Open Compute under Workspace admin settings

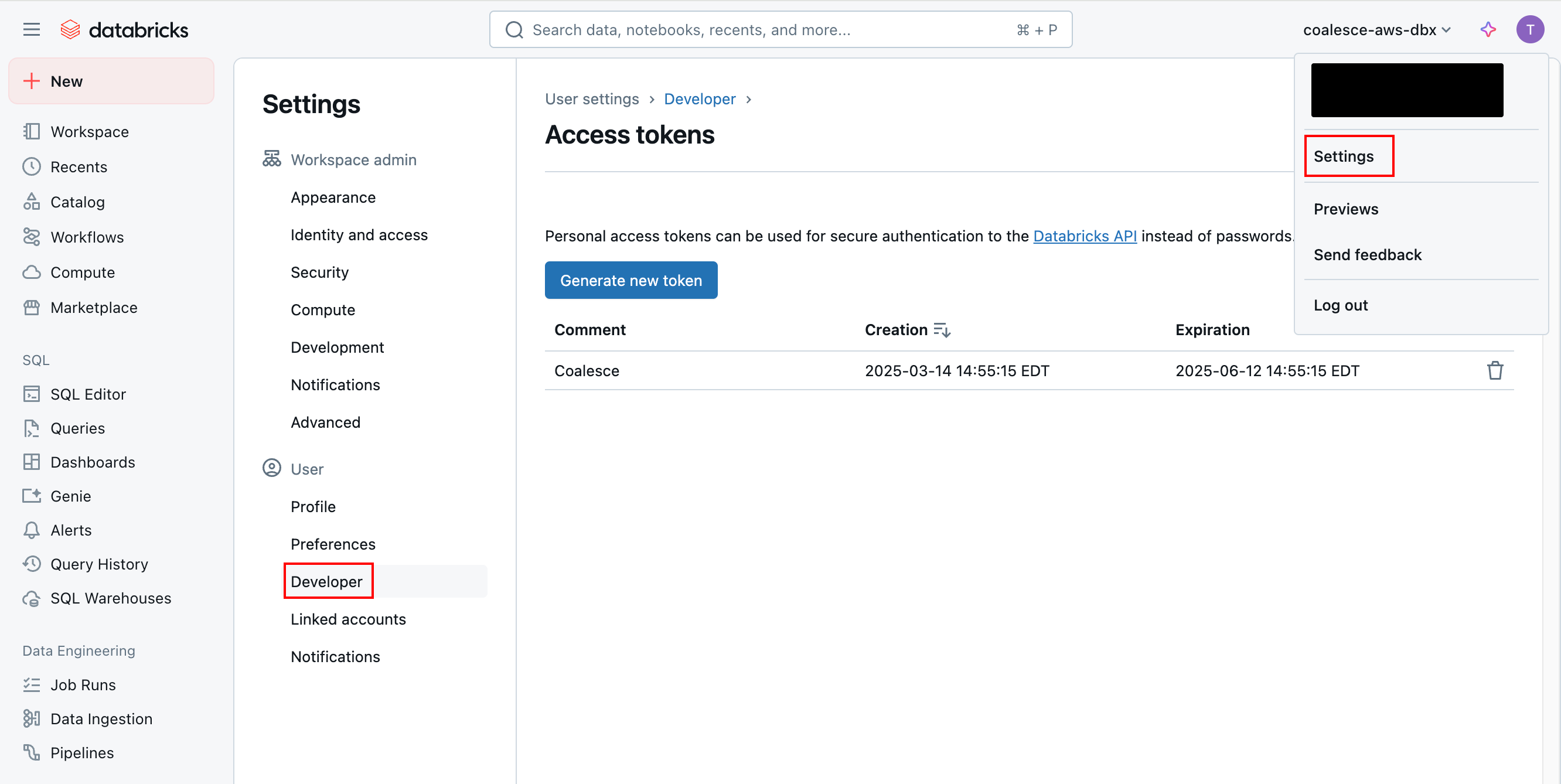[x=322, y=309]
